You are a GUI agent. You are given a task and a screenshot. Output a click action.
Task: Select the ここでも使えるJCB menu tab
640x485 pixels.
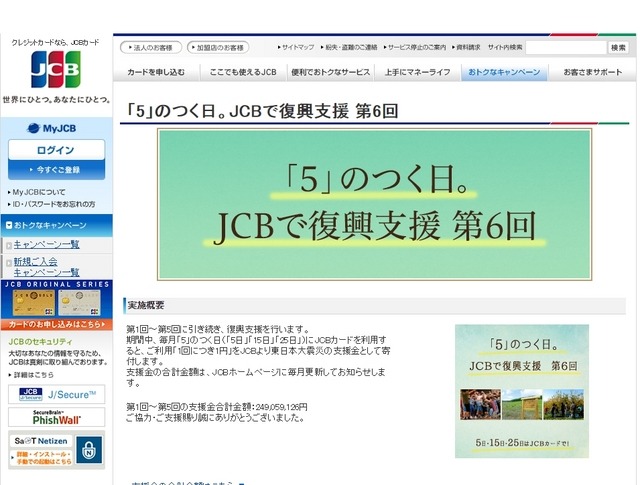243,72
